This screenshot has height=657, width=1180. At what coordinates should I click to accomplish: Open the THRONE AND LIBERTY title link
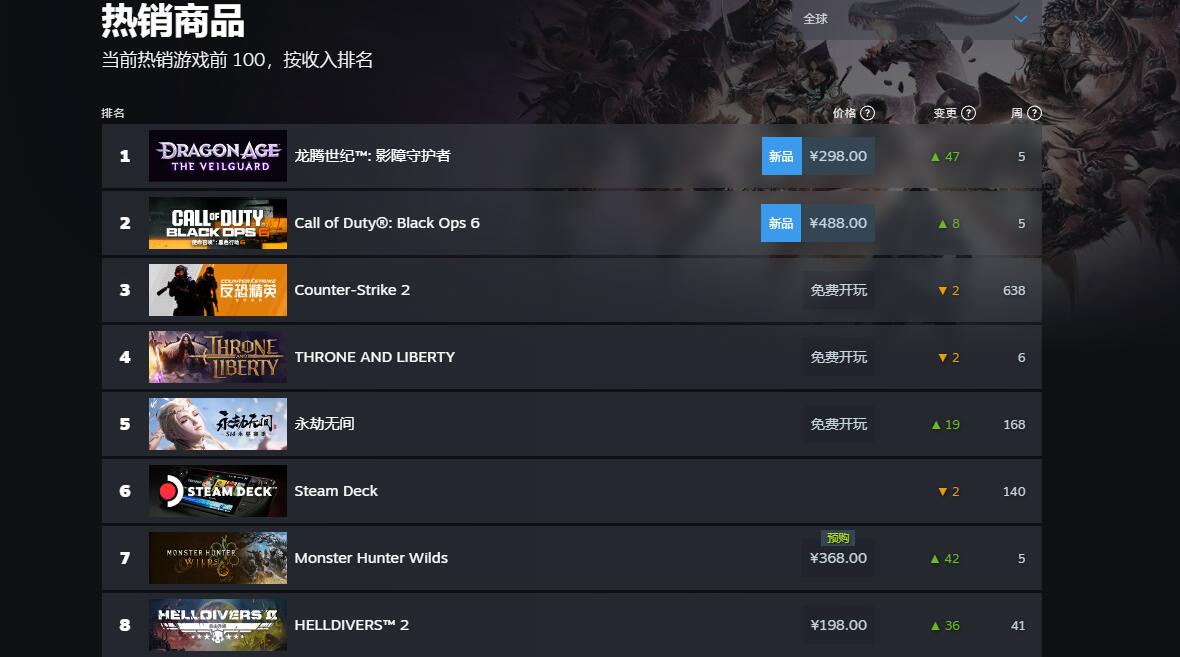pos(375,357)
